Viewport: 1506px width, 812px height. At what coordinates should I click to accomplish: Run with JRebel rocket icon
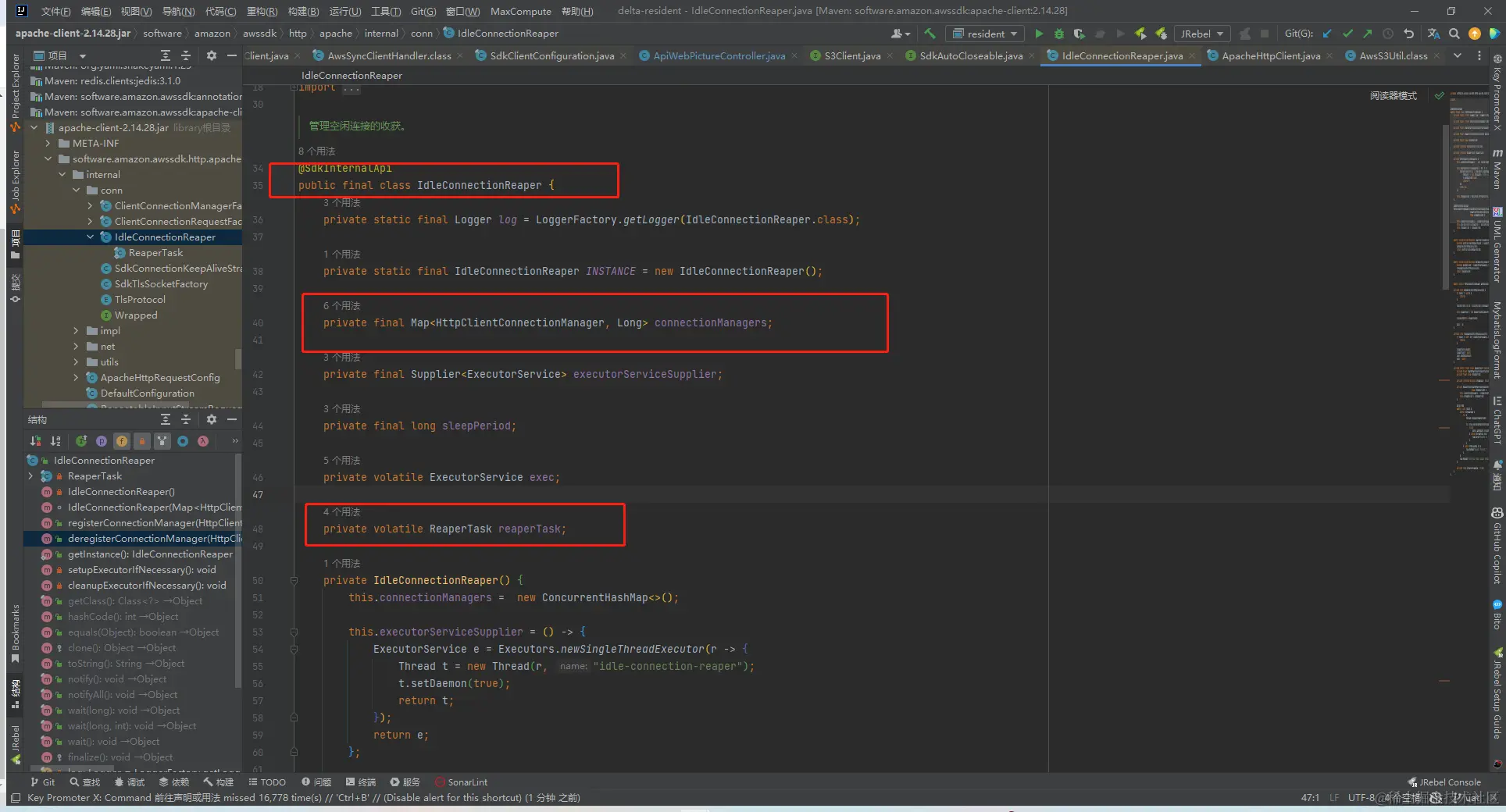coord(1140,34)
